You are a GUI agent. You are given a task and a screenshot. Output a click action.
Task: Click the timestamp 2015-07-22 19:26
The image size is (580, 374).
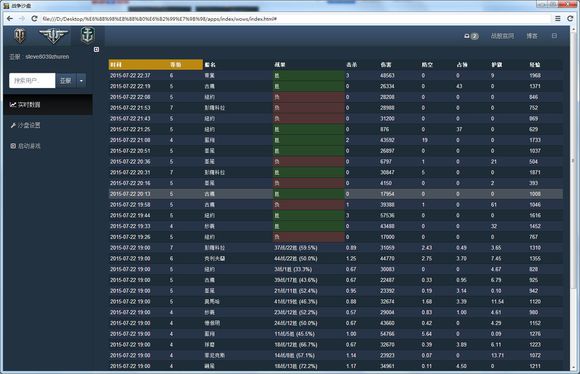[x=130, y=237]
